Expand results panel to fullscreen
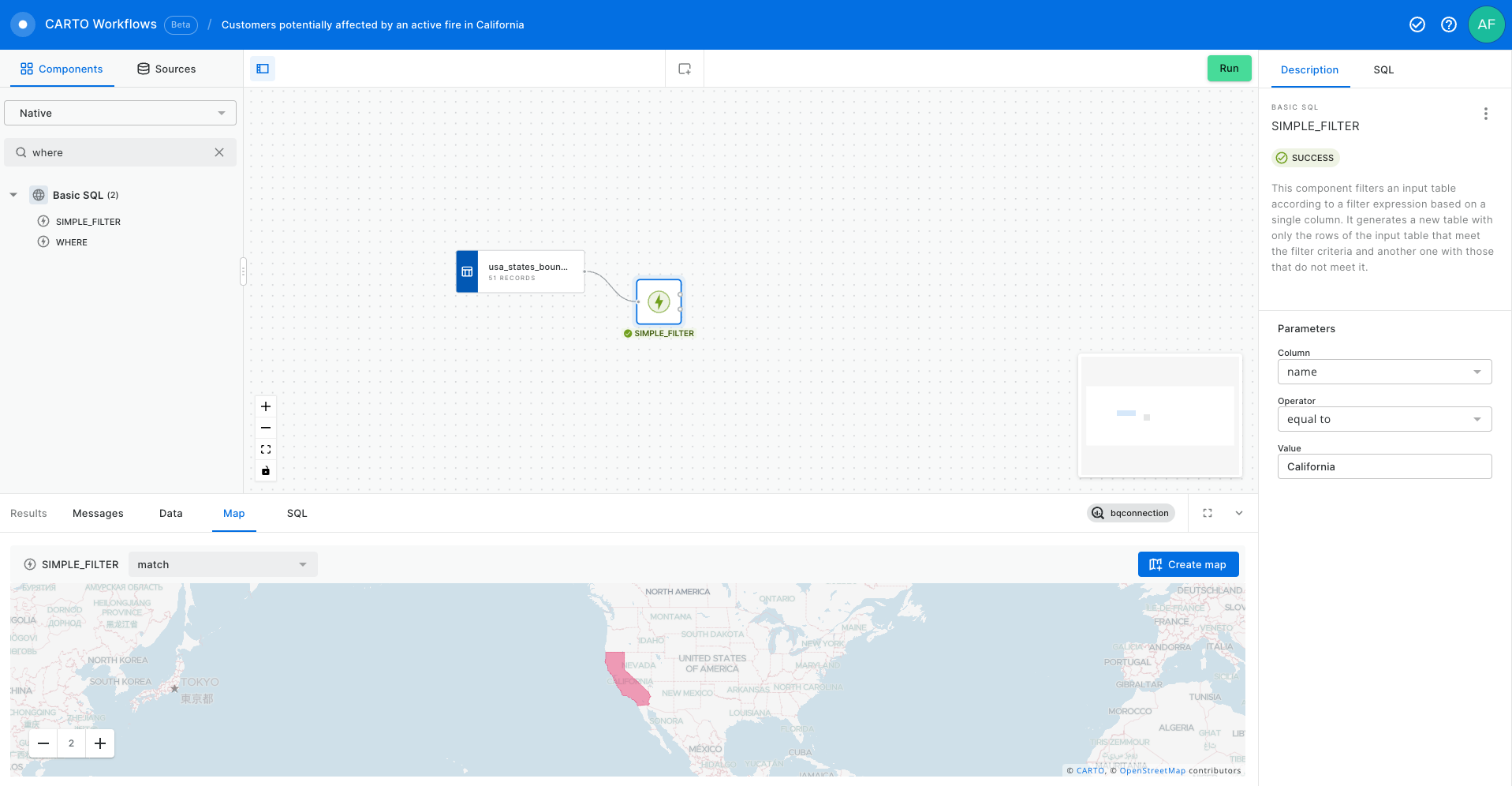Screen dimensions: 1512x786 1207,513
